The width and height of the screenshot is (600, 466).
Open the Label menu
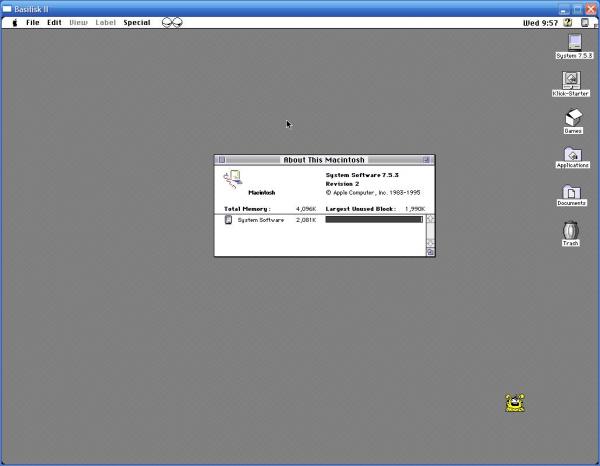tap(105, 23)
